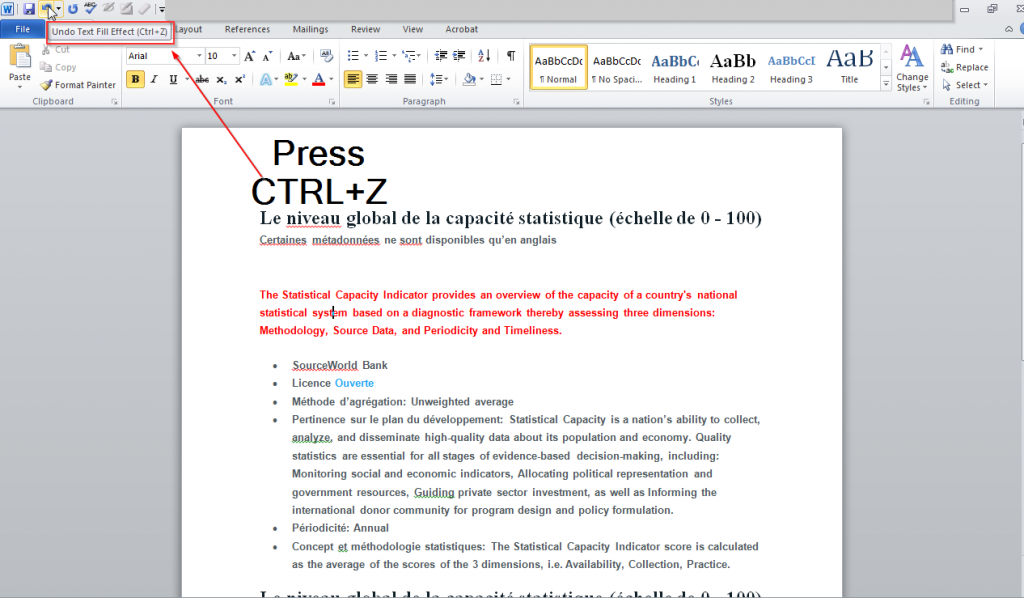The height and width of the screenshot is (598, 1024).
Task: Open the Customize Quick Access Toolbar dropdown
Action: click(x=161, y=9)
